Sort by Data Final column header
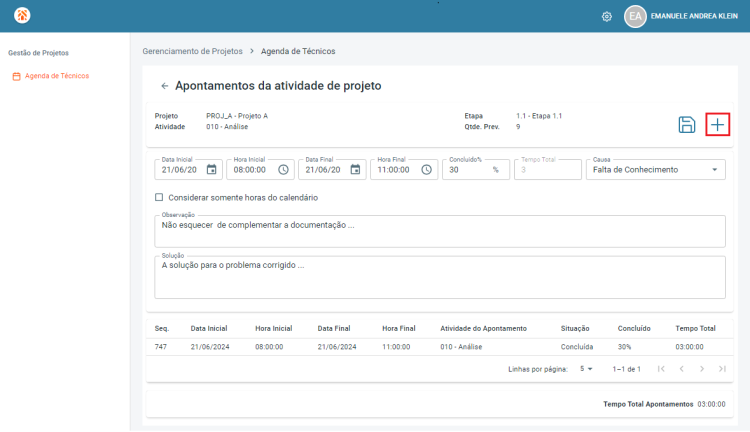The height and width of the screenshot is (432, 750). click(x=334, y=329)
